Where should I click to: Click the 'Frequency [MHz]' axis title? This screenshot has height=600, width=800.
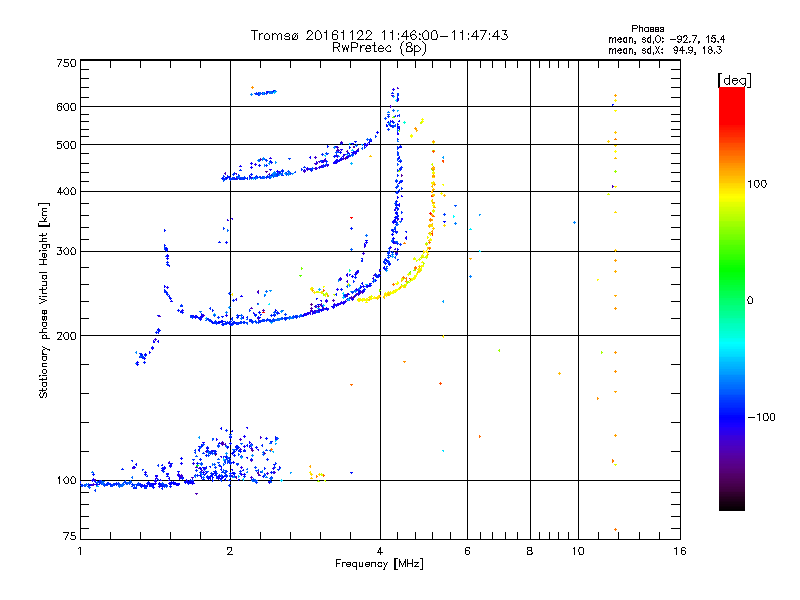(x=379, y=564)
